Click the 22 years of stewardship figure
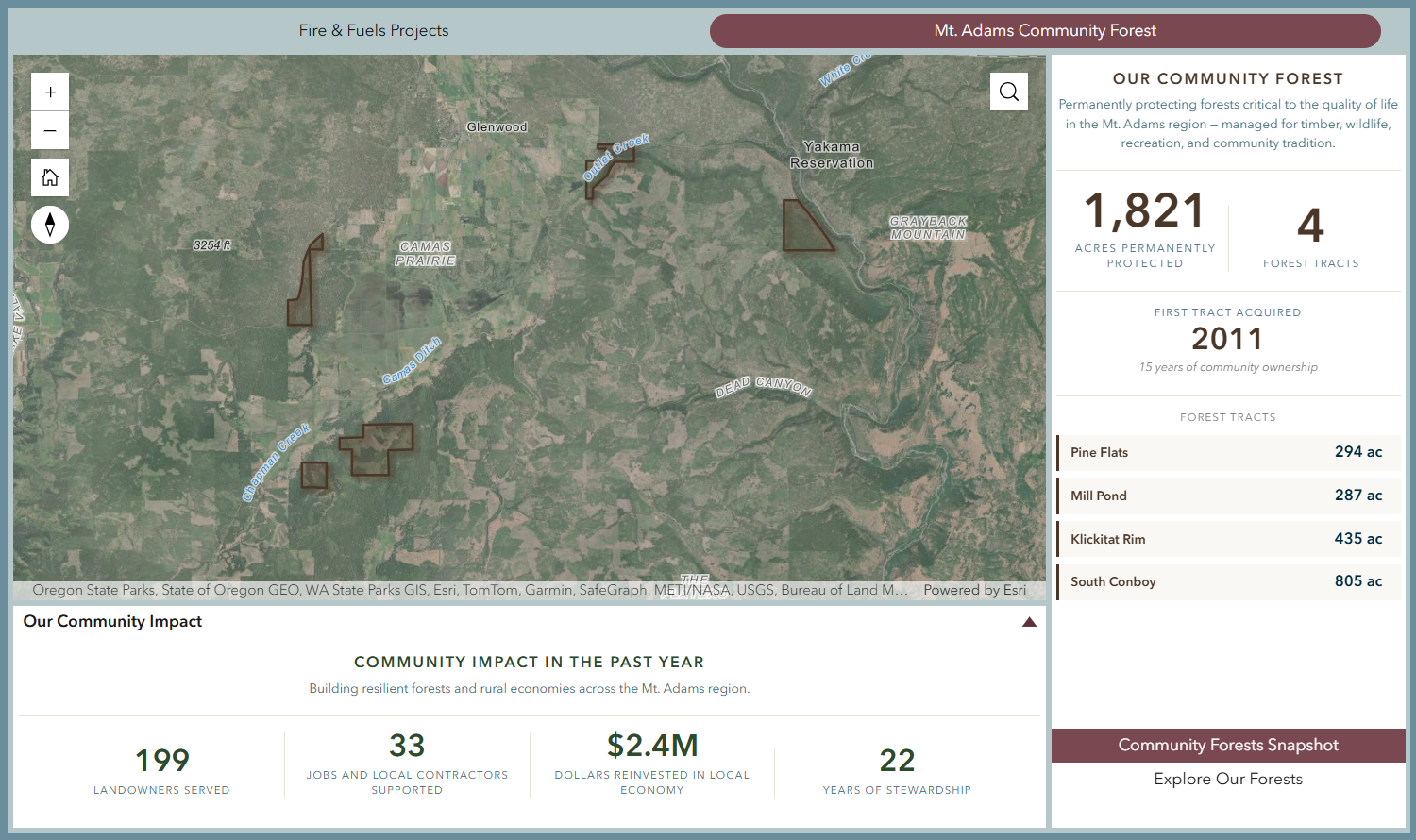This screenshot has height=840, width=1416. (x=897, y=760)
